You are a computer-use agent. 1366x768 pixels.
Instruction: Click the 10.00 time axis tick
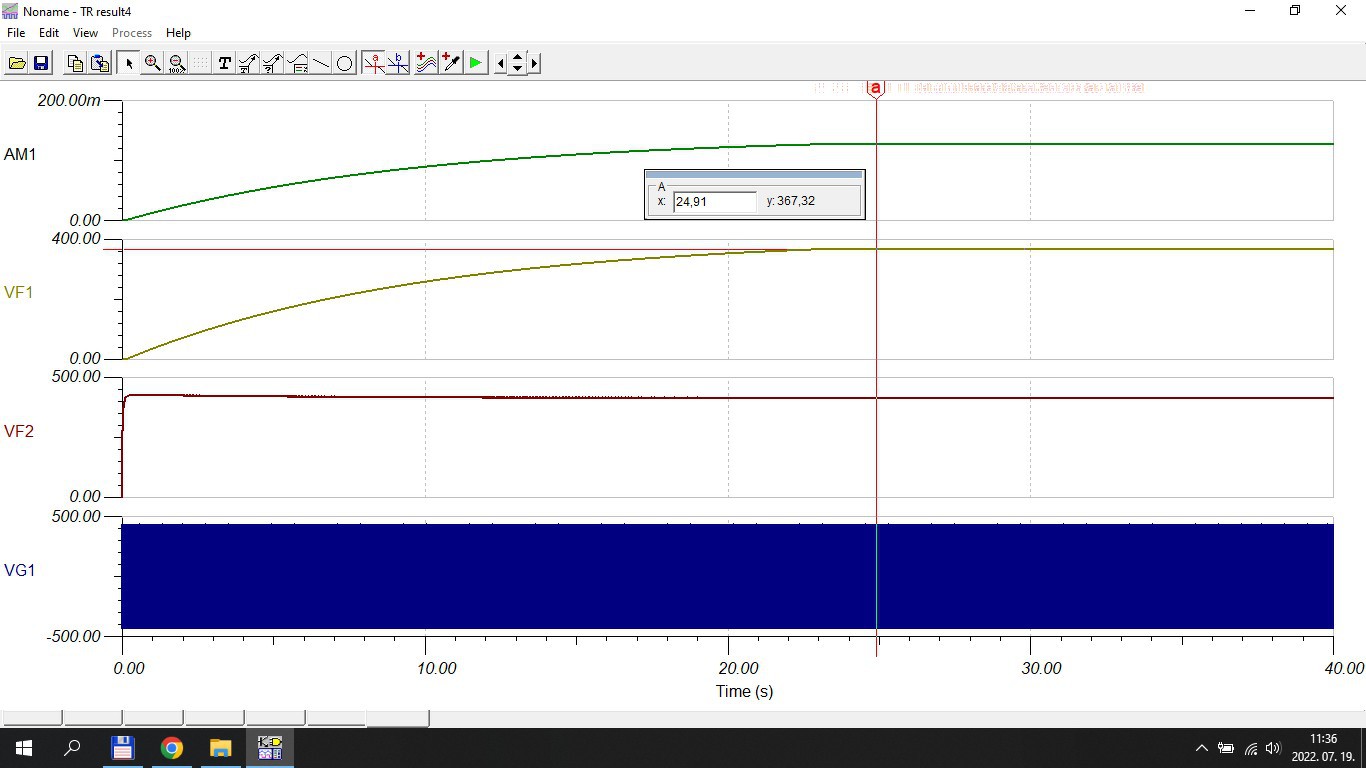point(436,668)
